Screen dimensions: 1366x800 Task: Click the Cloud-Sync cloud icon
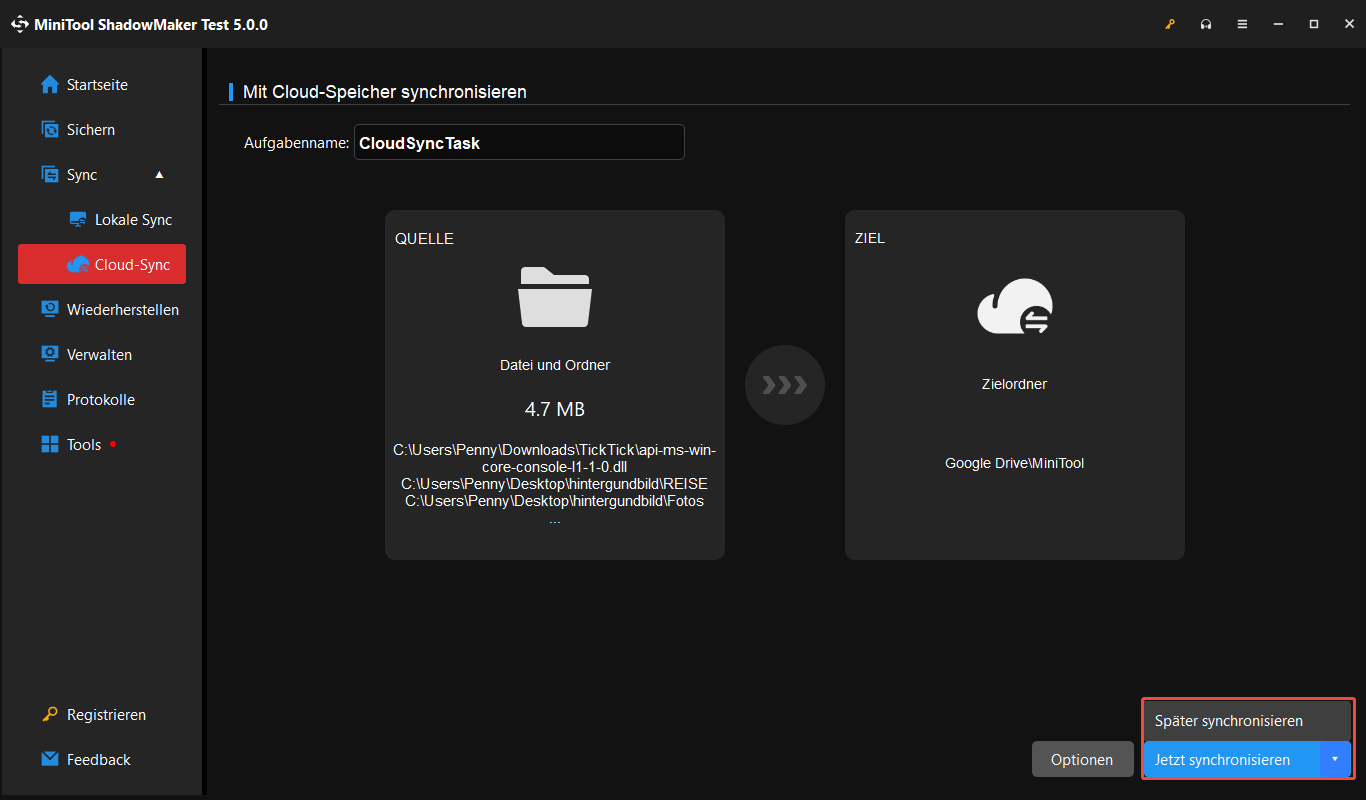78,264
